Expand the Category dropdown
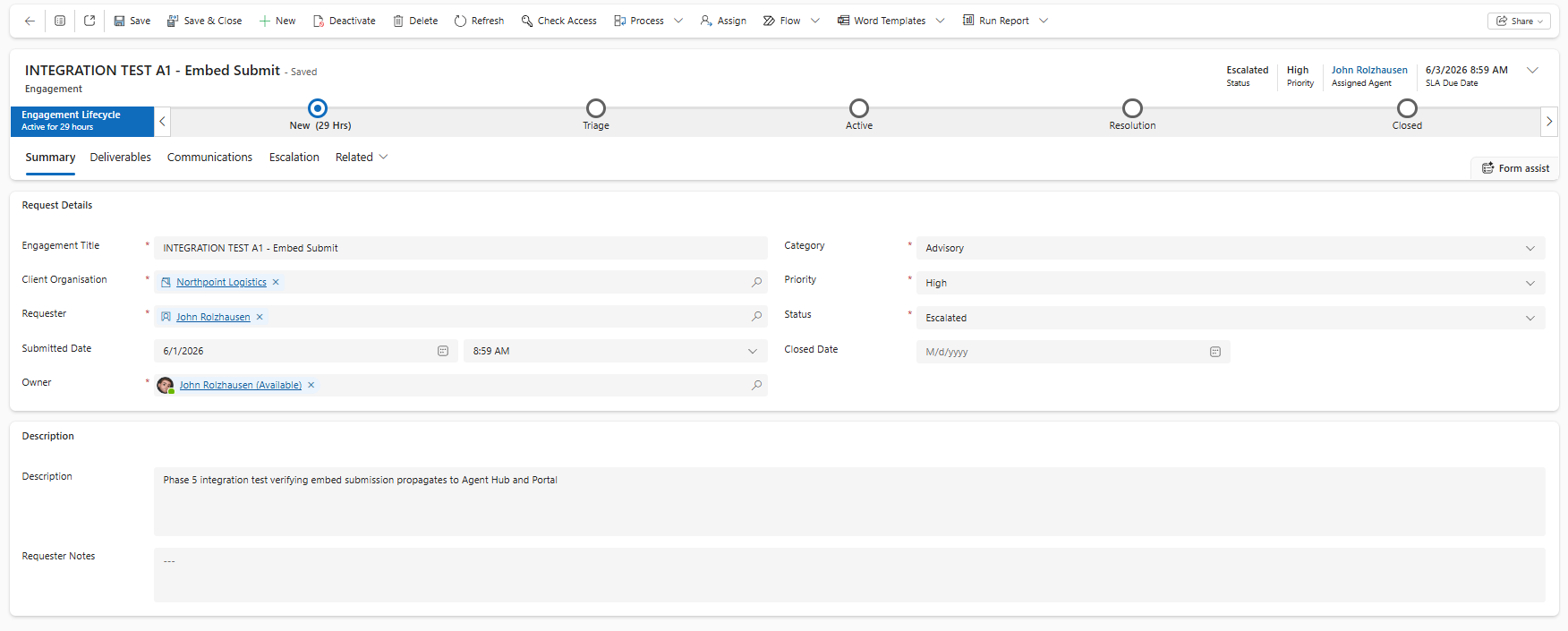Screen dimensions: 1568x631 click(1231, 248)
